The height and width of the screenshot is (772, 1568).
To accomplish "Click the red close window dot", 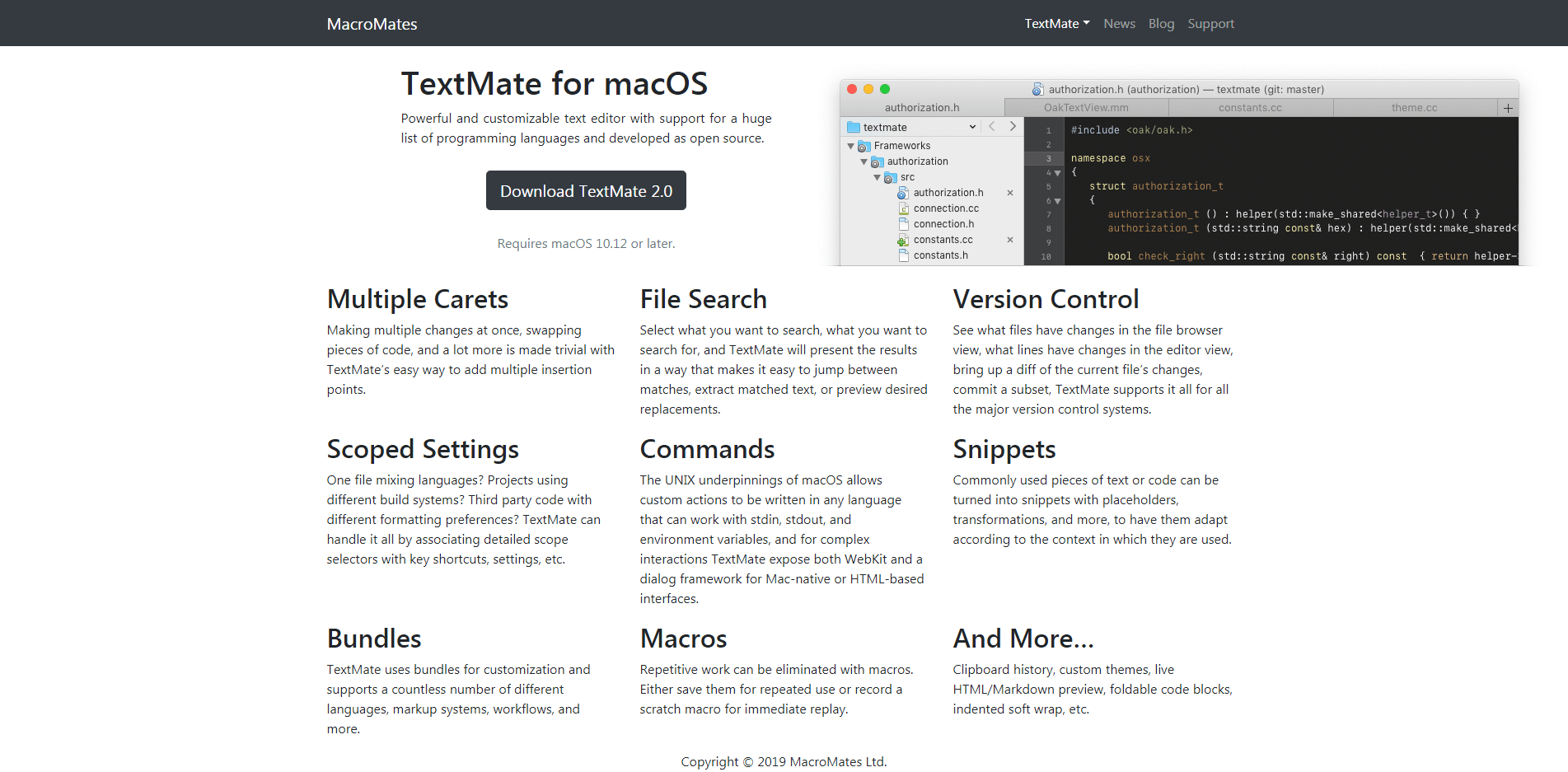I will [x=852, y=89].
